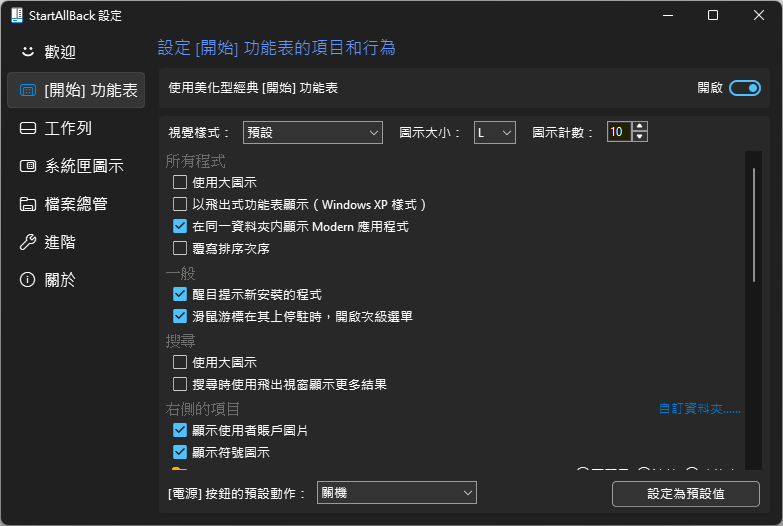The height and width of the screenshot is (526, 783).
Task: Enable 使用大圖示 under 所有程式
Action: (180, 182)
